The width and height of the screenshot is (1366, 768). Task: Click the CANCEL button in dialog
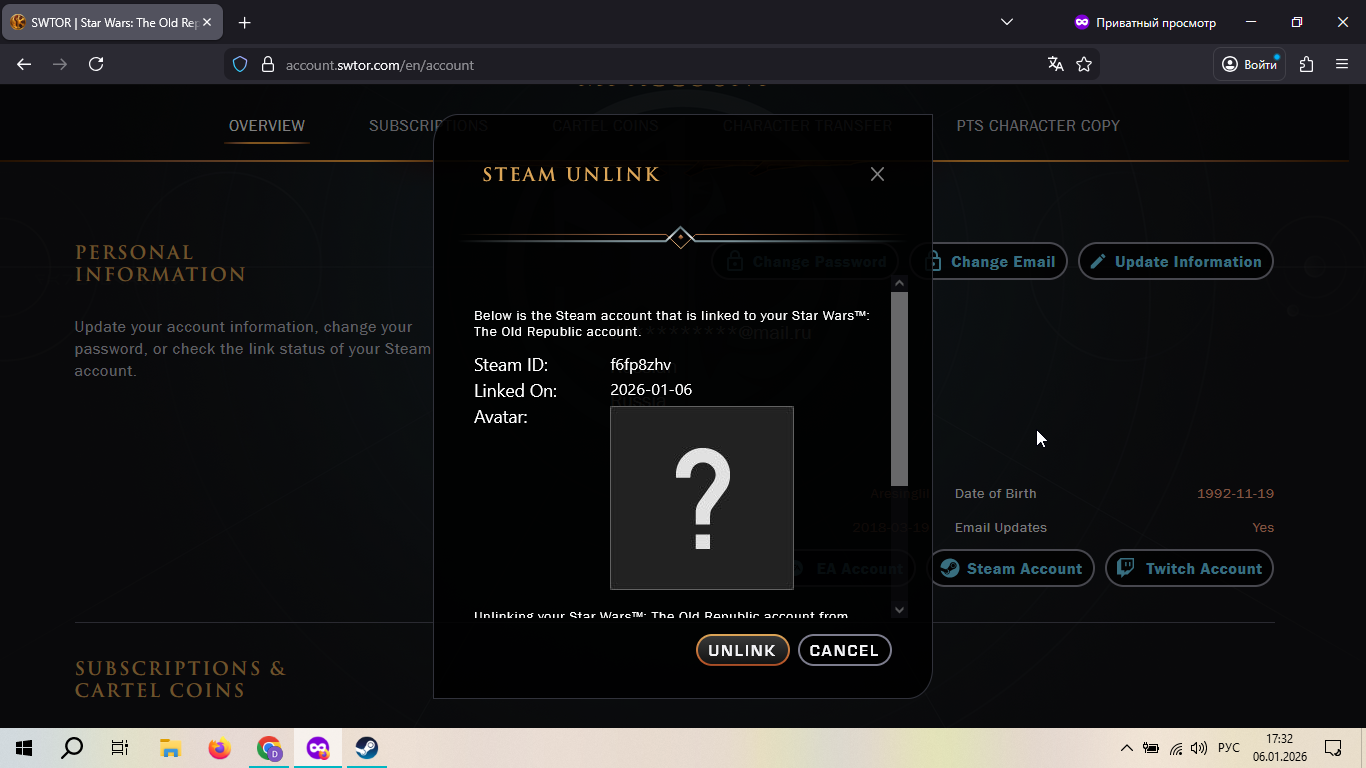[x=844, y=650]
